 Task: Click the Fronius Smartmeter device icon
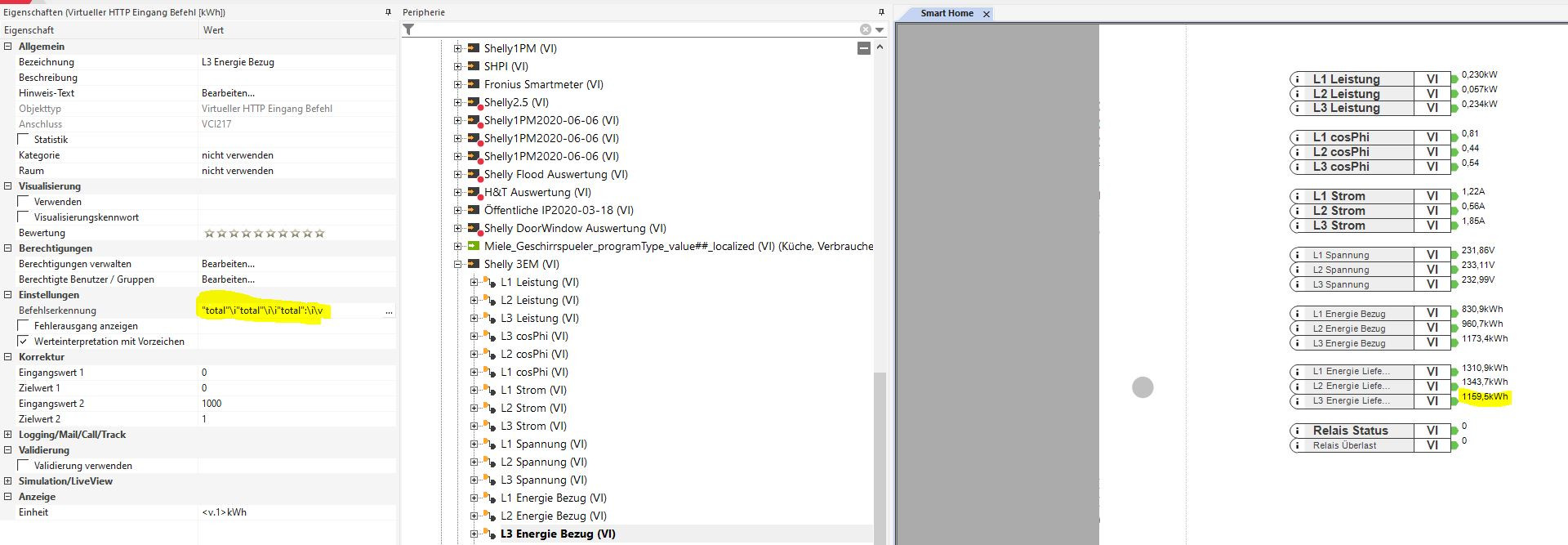pos(473,84)
